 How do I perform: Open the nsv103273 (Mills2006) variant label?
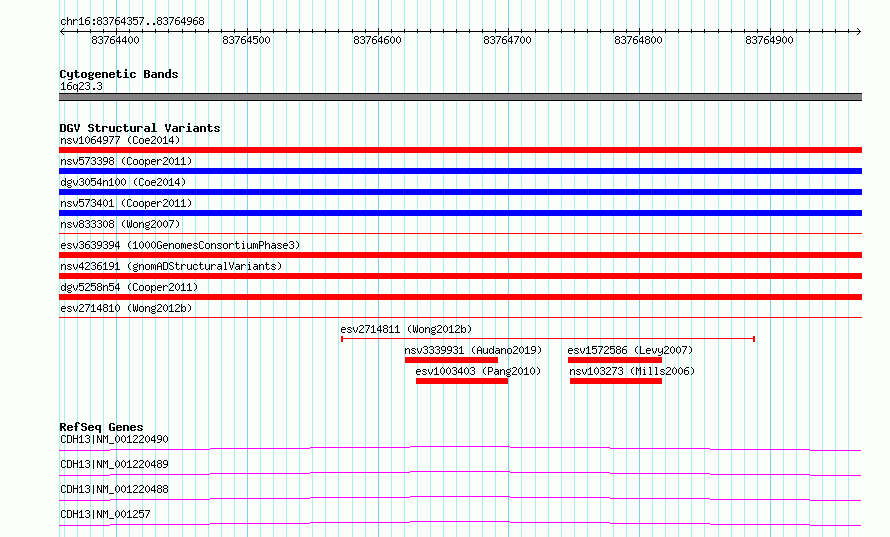[632, 371]
